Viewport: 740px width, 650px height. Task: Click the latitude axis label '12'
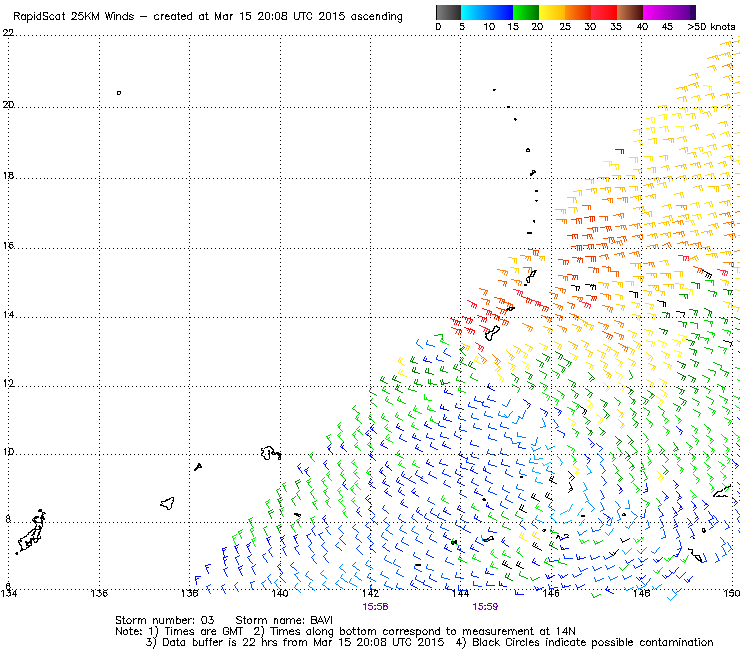tap(8, 383)
